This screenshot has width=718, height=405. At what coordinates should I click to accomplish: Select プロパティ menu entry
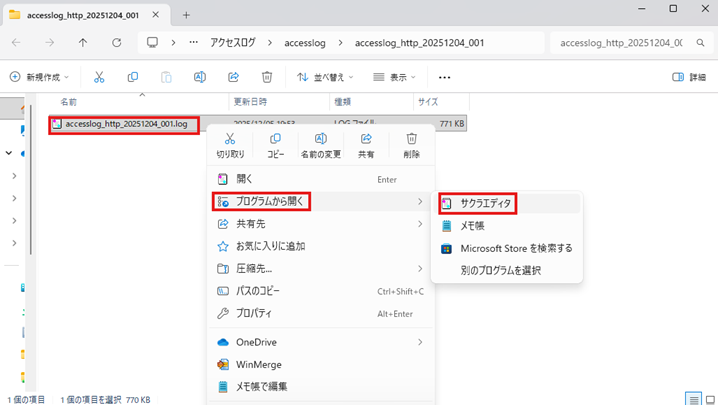point(321,313)
